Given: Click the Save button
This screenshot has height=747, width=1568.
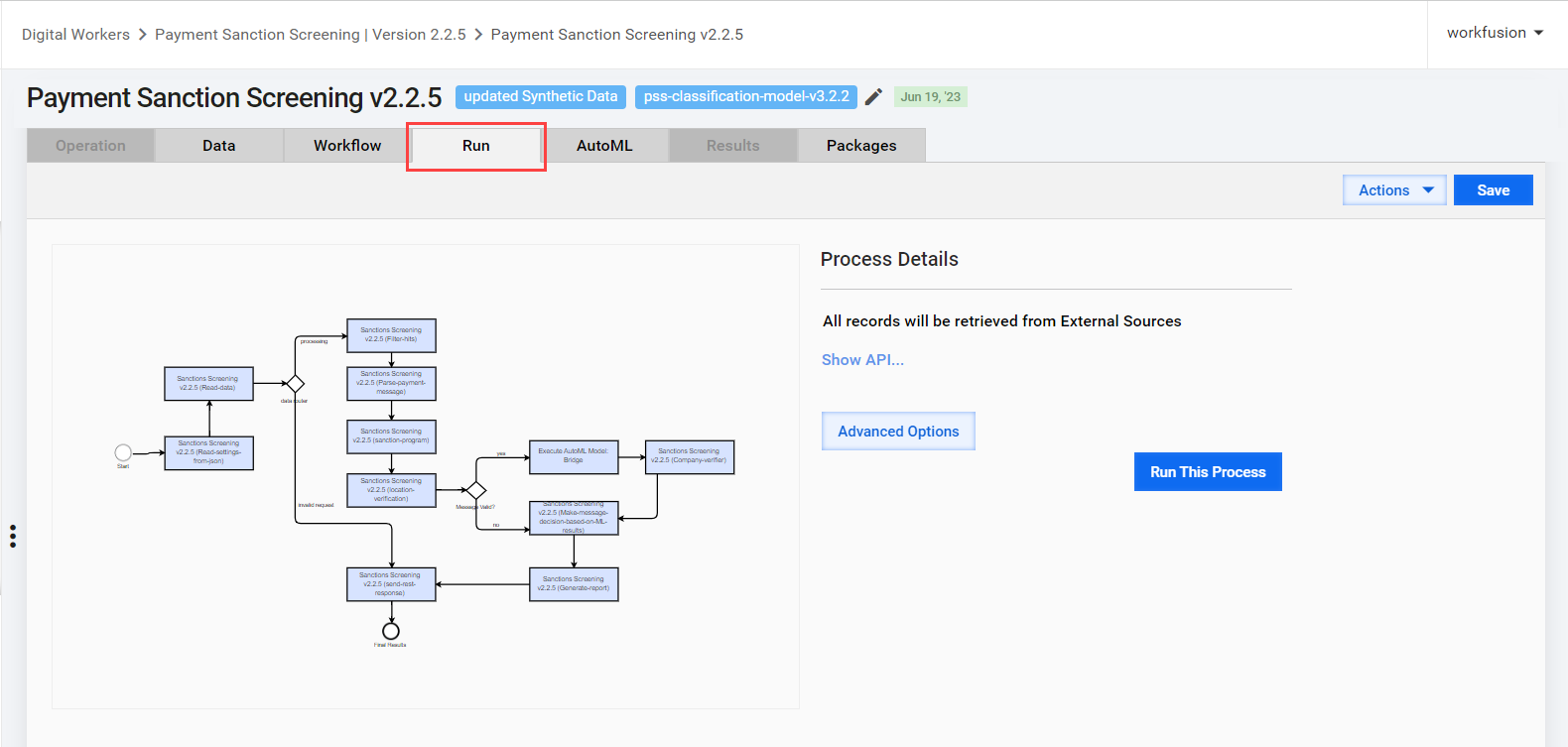Looking at the screenshot, I should tap(1494, 190).
